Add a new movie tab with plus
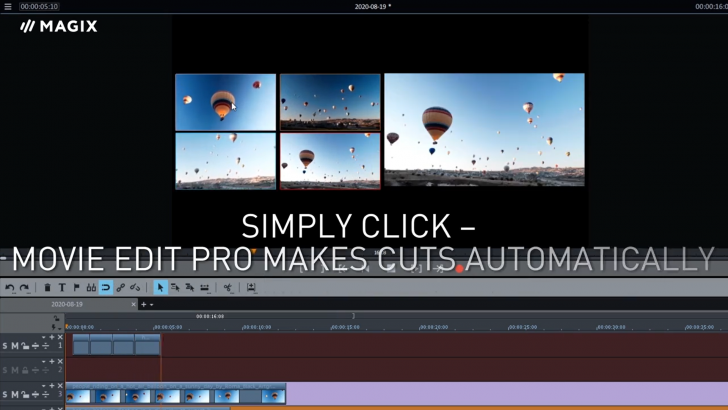728x410 pixels. pyautogui.click(x=143, y=305)
